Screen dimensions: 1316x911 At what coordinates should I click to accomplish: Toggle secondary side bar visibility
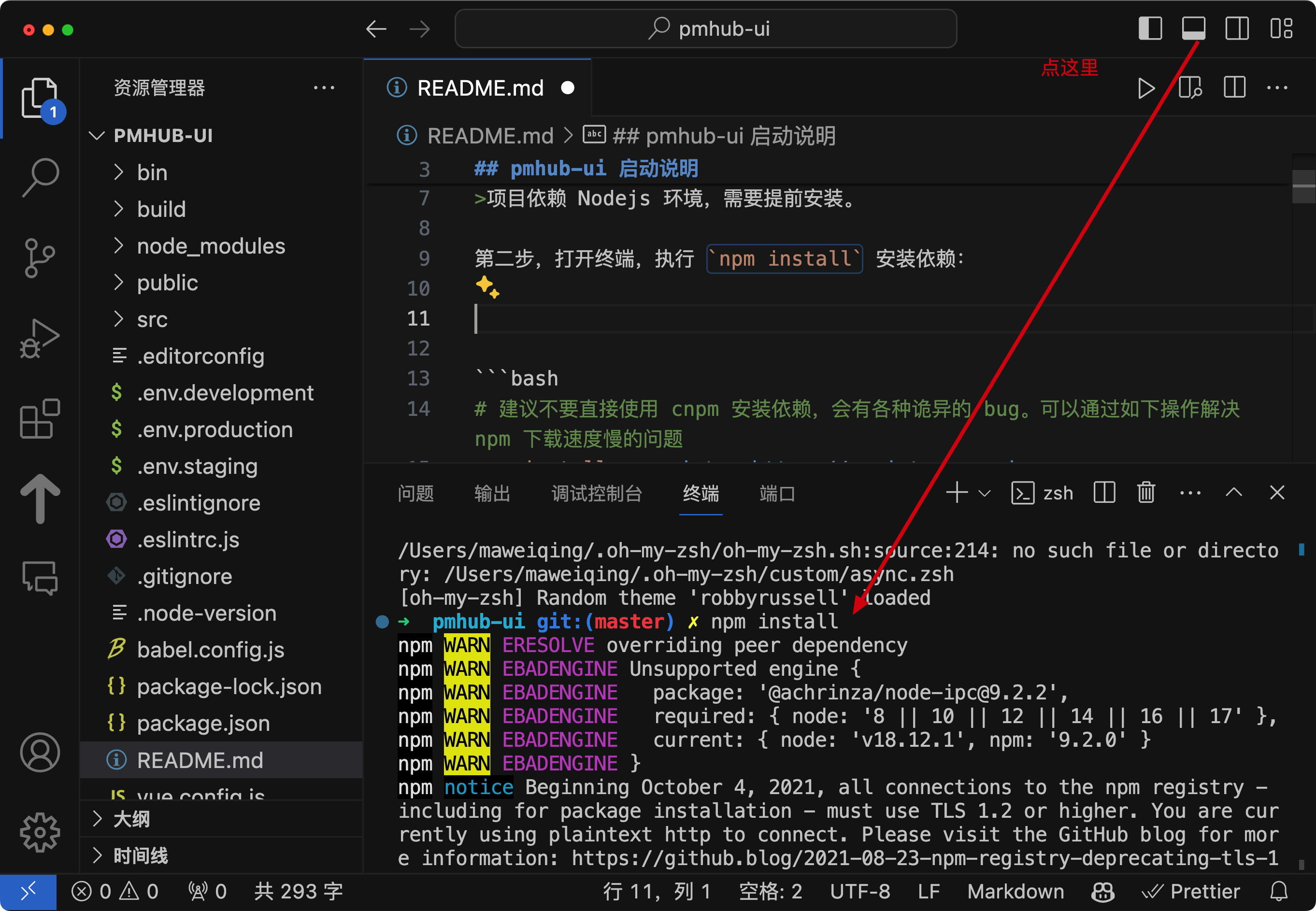[1237, 28]
